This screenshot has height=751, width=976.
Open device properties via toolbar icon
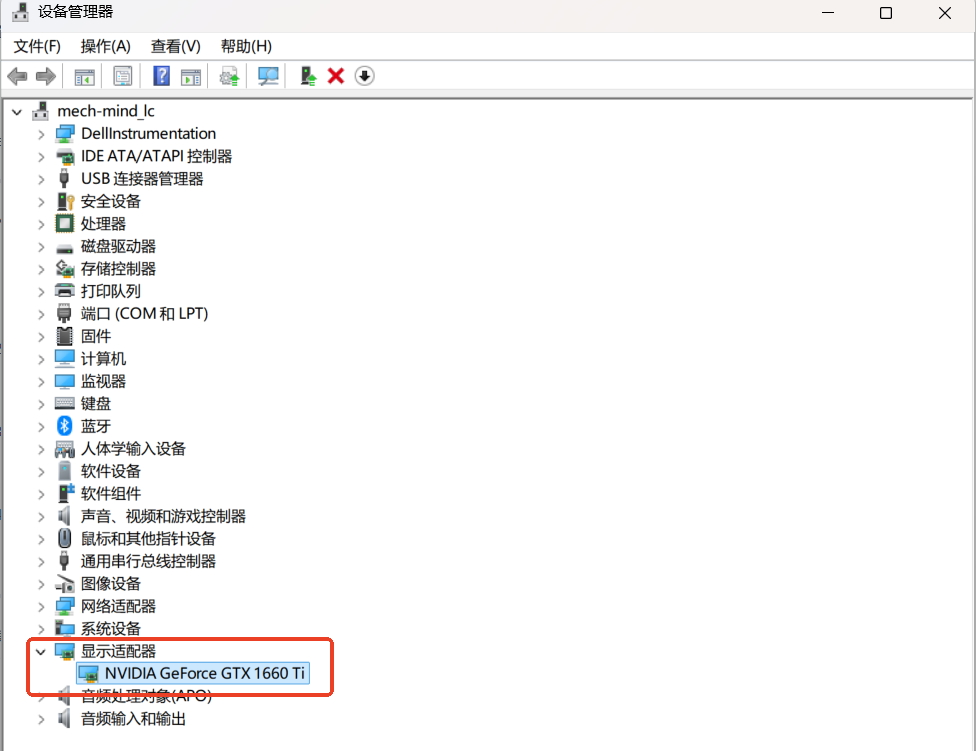[x=121, y=76]
